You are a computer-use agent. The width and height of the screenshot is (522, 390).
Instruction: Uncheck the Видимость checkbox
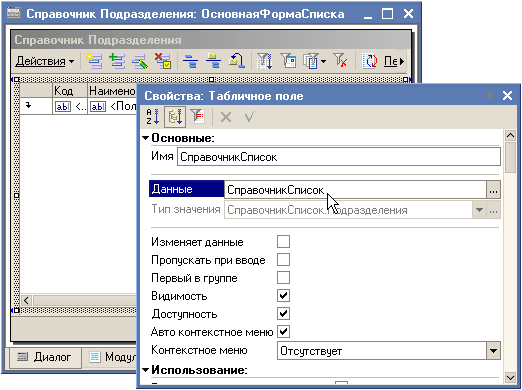click(x=283, y=296)
